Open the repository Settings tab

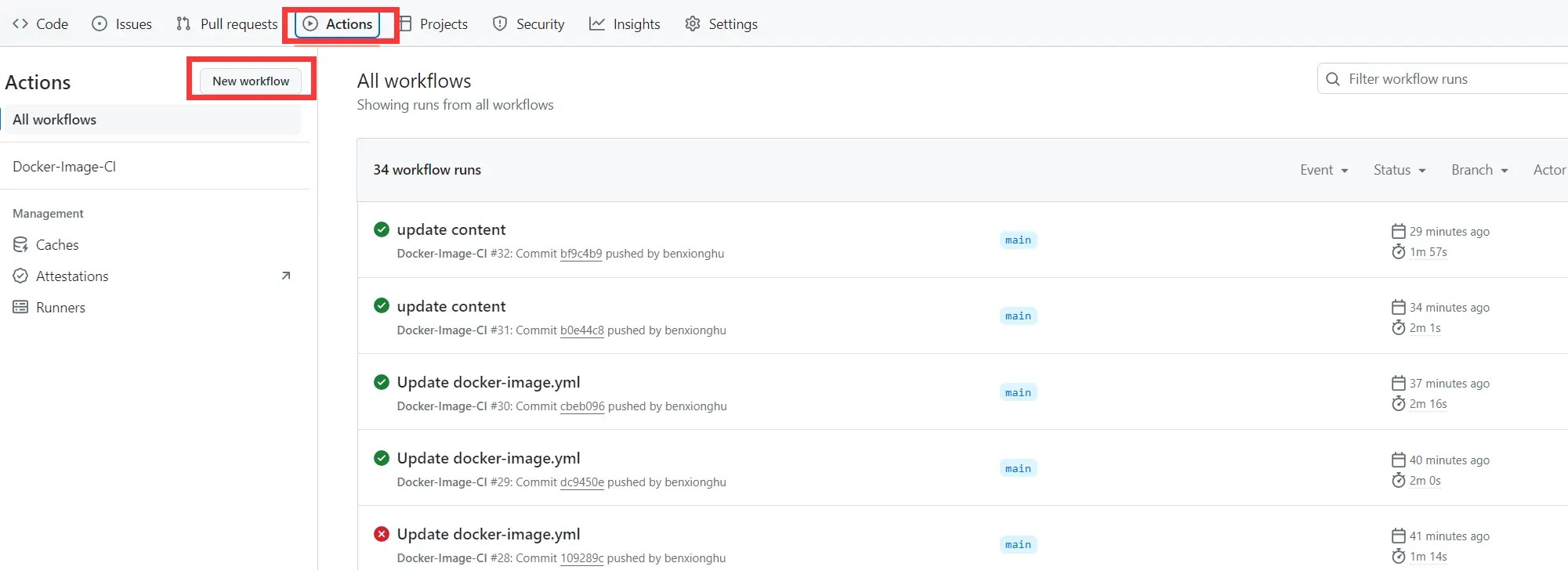pyautogui.click(x=722, y=24)
